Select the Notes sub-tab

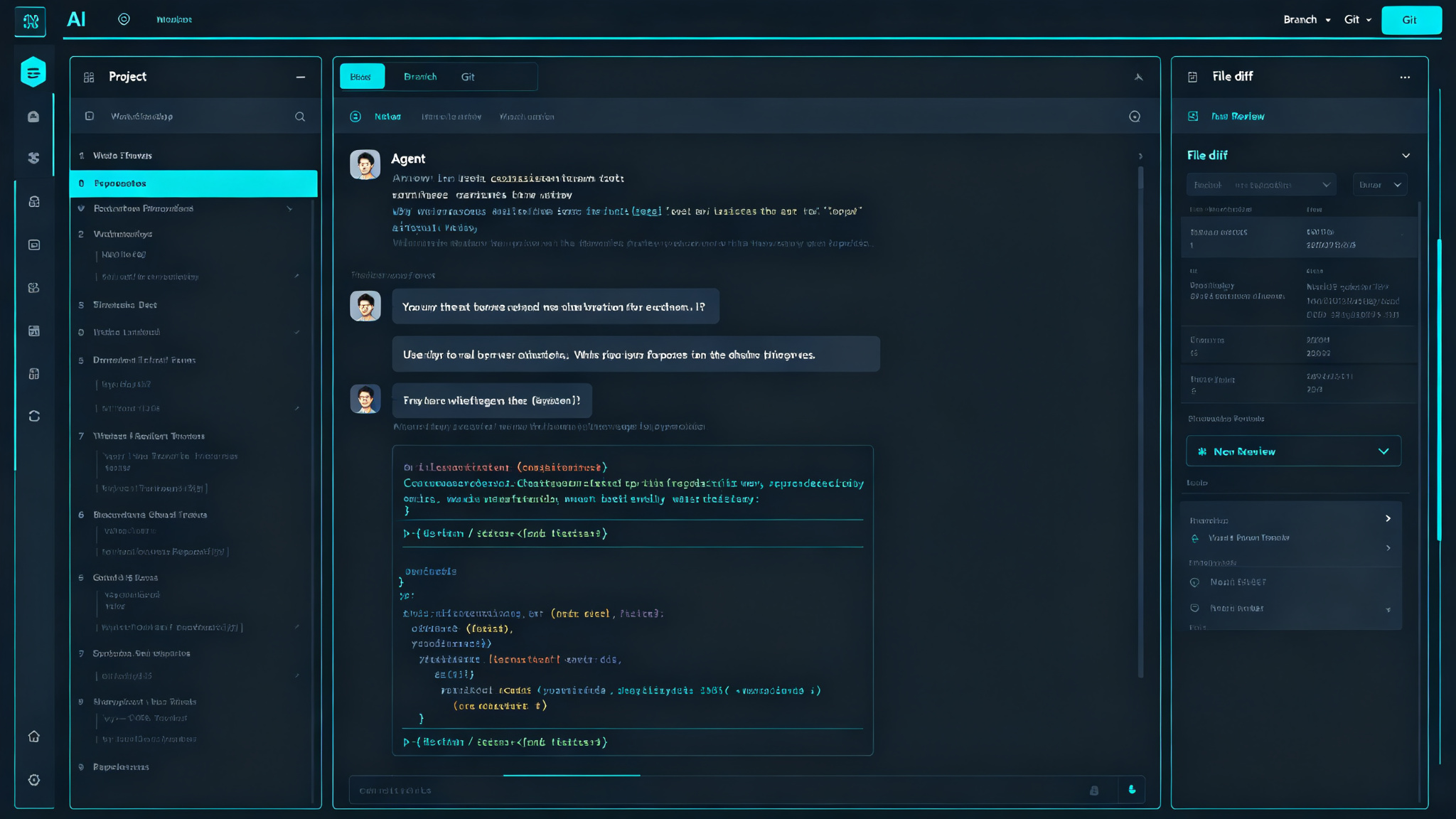[387, 117]
